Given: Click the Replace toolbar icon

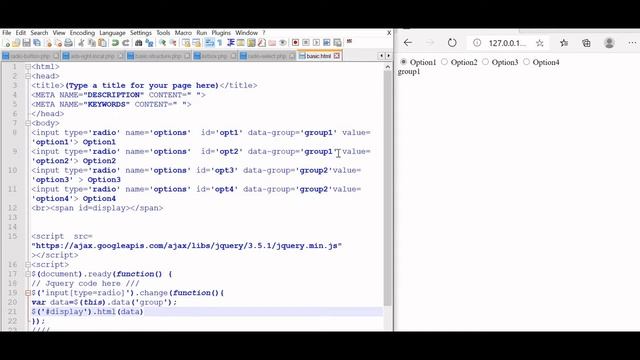Looking at the screenshot, I should coord(149,42).
